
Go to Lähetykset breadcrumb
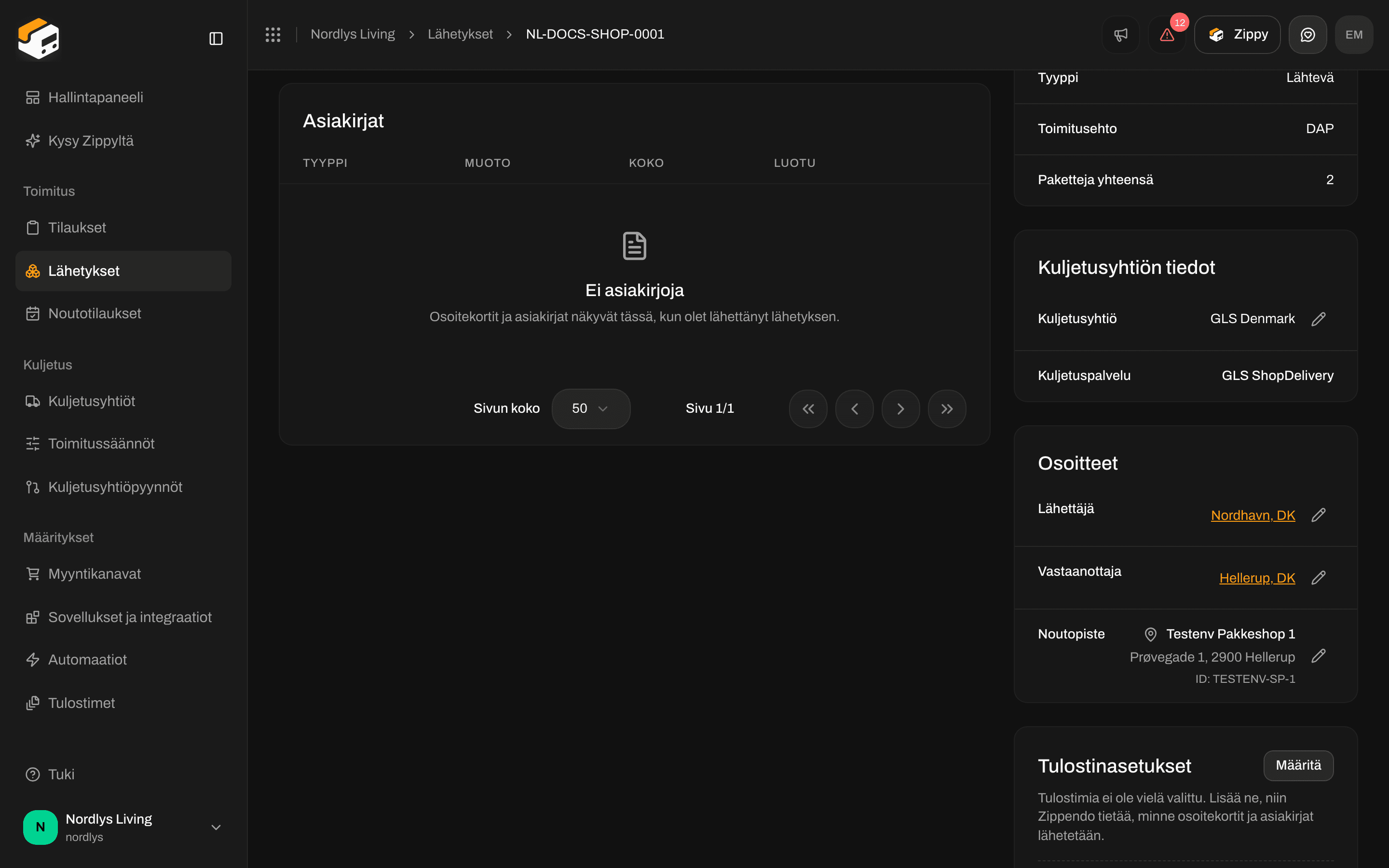click(460, 34)
